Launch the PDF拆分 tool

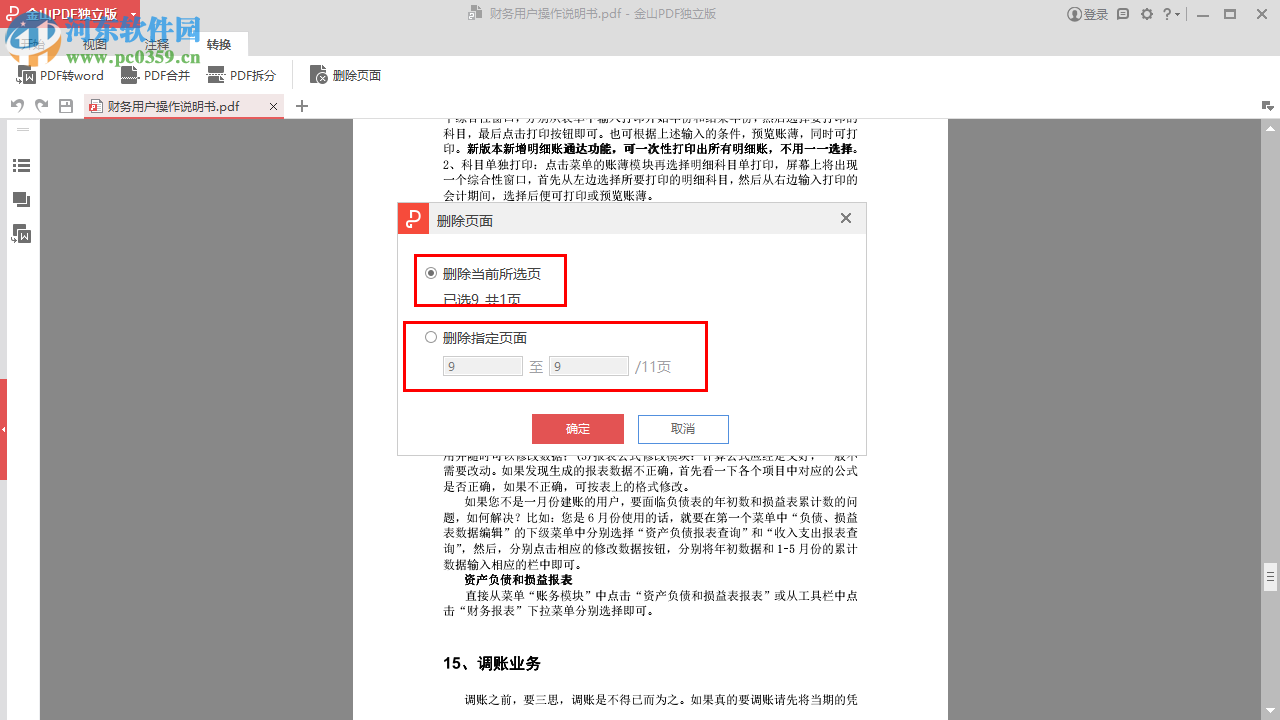pos(242,75)
